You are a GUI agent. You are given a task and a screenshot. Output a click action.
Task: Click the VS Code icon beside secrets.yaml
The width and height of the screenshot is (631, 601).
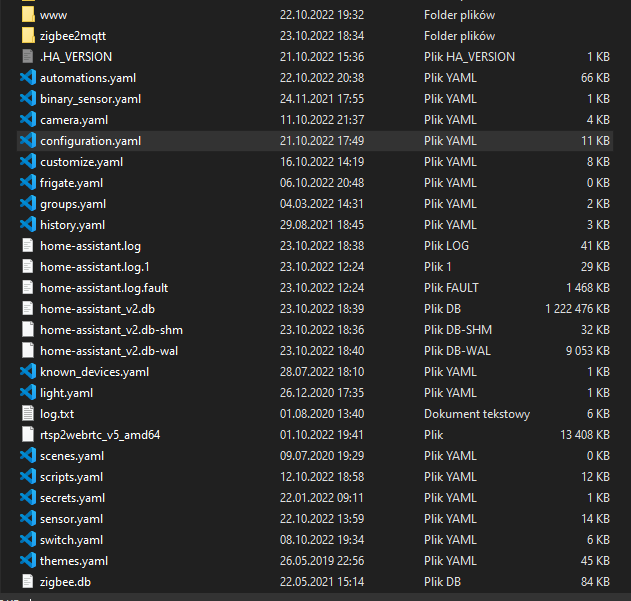[x=28, y=498]
